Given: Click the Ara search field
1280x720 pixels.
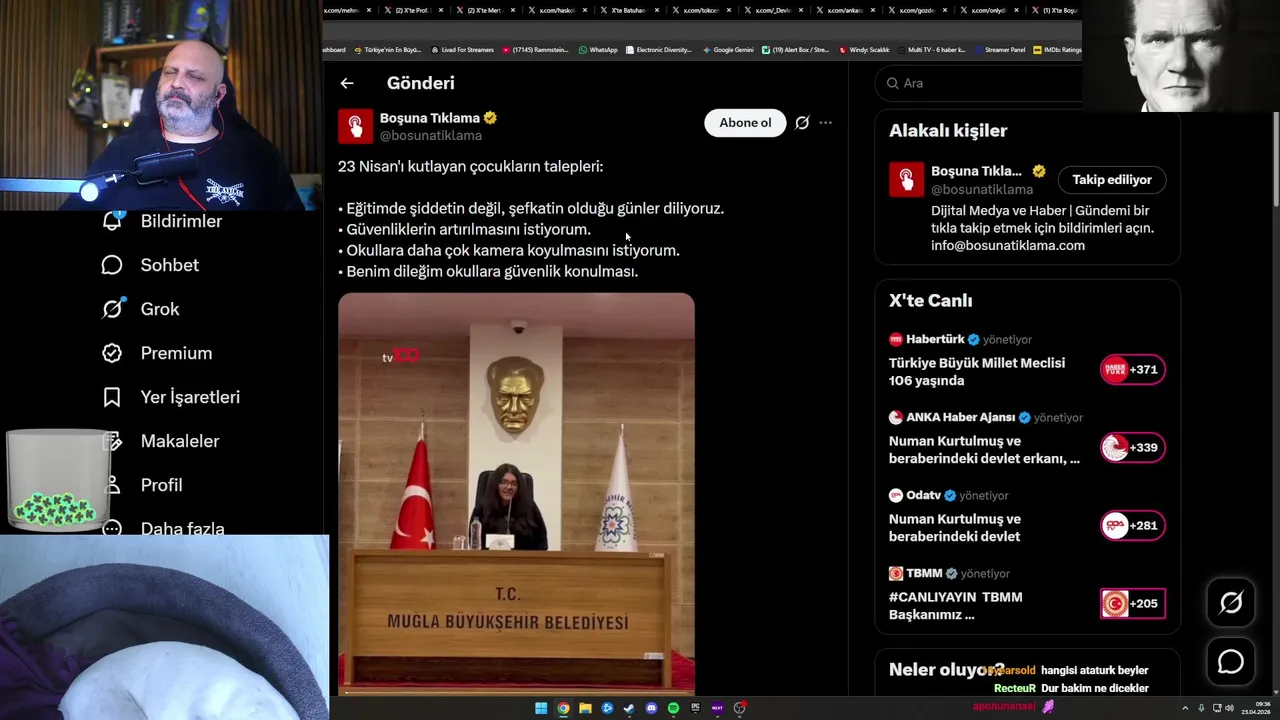Looking at the screenshot, I should (x=980, y=83).
